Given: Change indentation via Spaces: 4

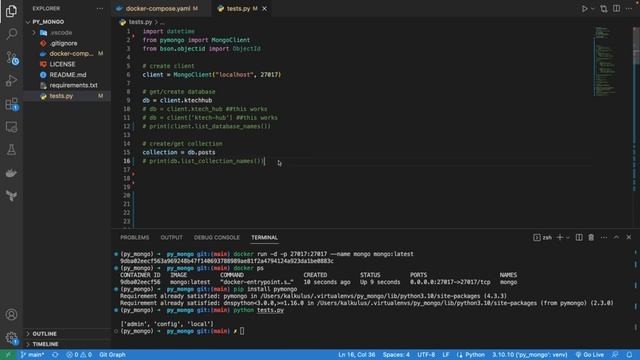Looking at the screenshot, I should pos(396,355).
